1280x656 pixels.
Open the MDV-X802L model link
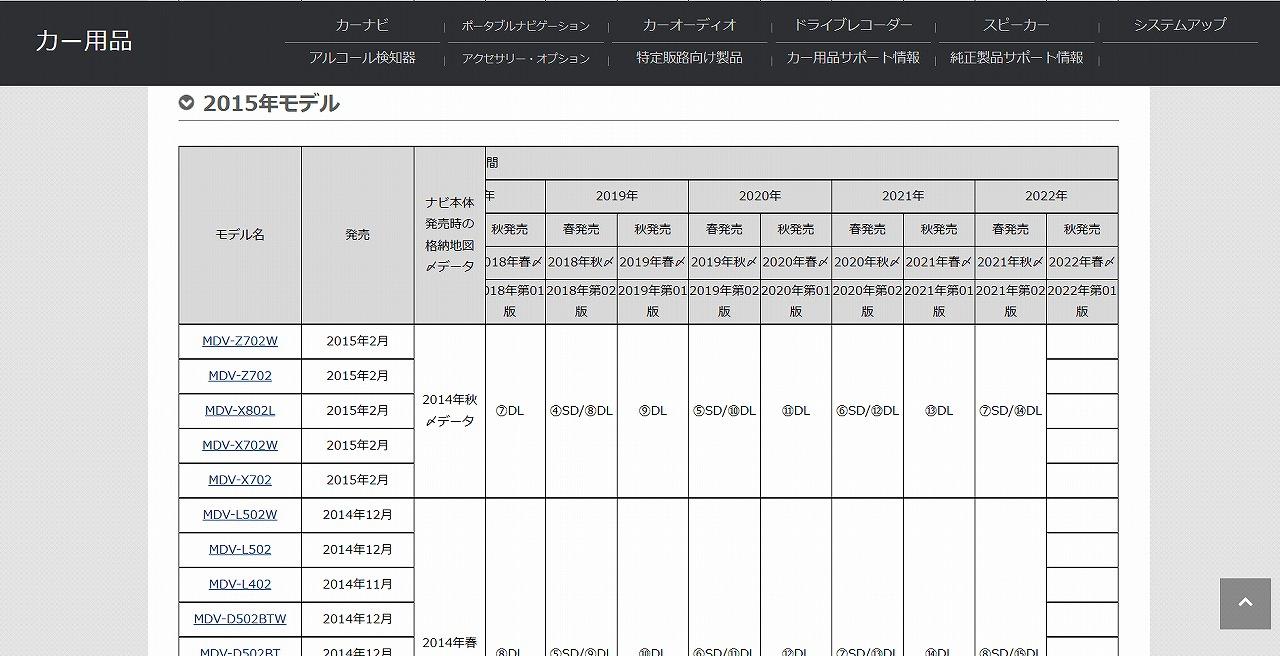tap(240, 410)
